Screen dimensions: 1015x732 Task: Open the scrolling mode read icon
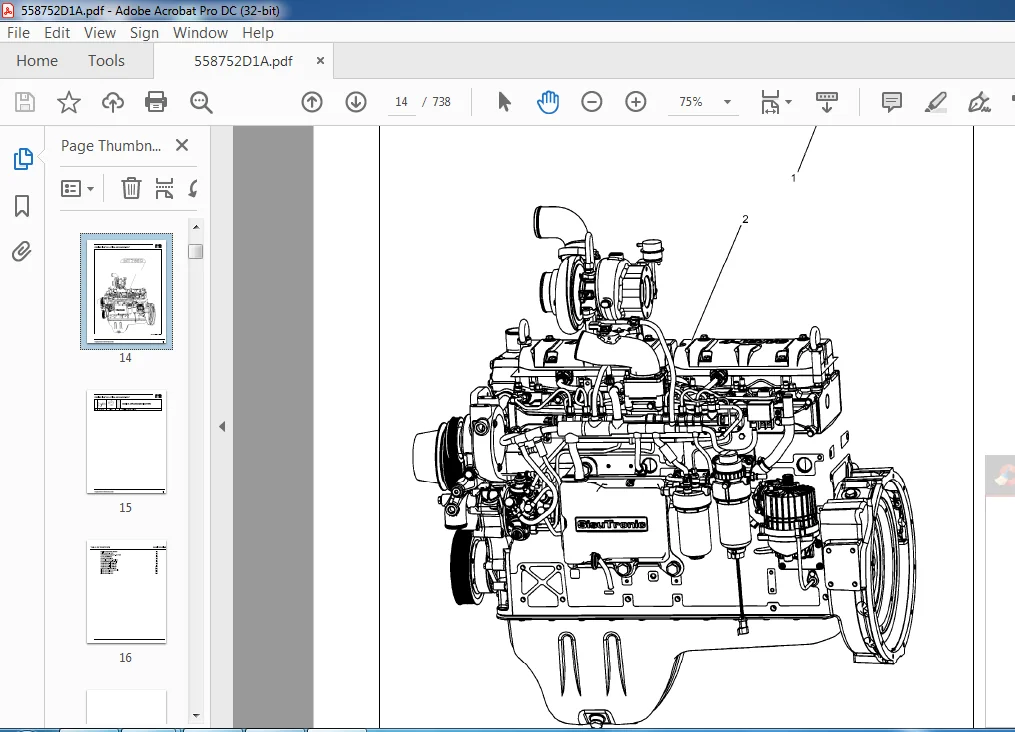coord(827,102)
